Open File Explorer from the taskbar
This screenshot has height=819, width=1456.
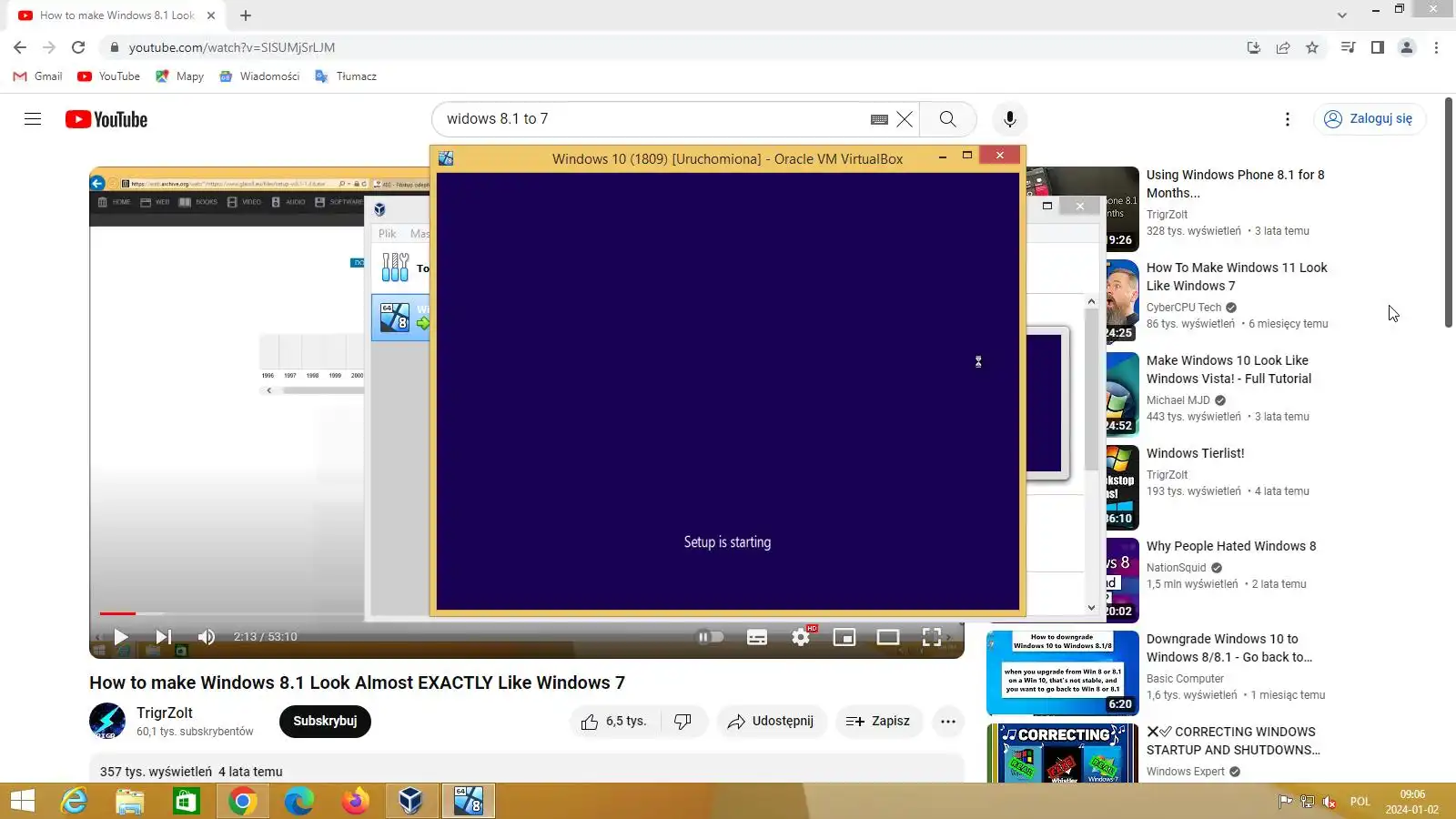pos(130,801)
